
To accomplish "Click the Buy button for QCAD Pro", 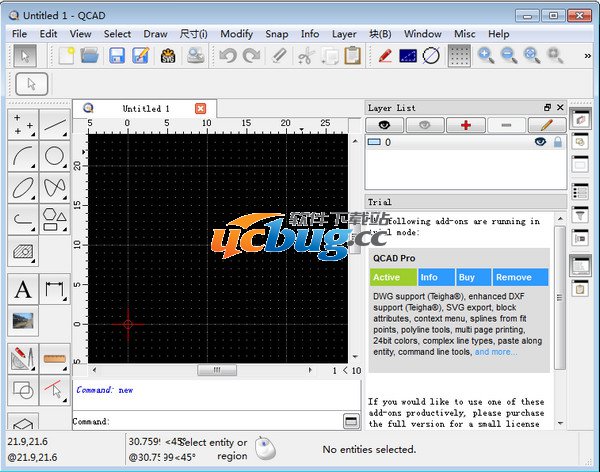I will 473,277.
